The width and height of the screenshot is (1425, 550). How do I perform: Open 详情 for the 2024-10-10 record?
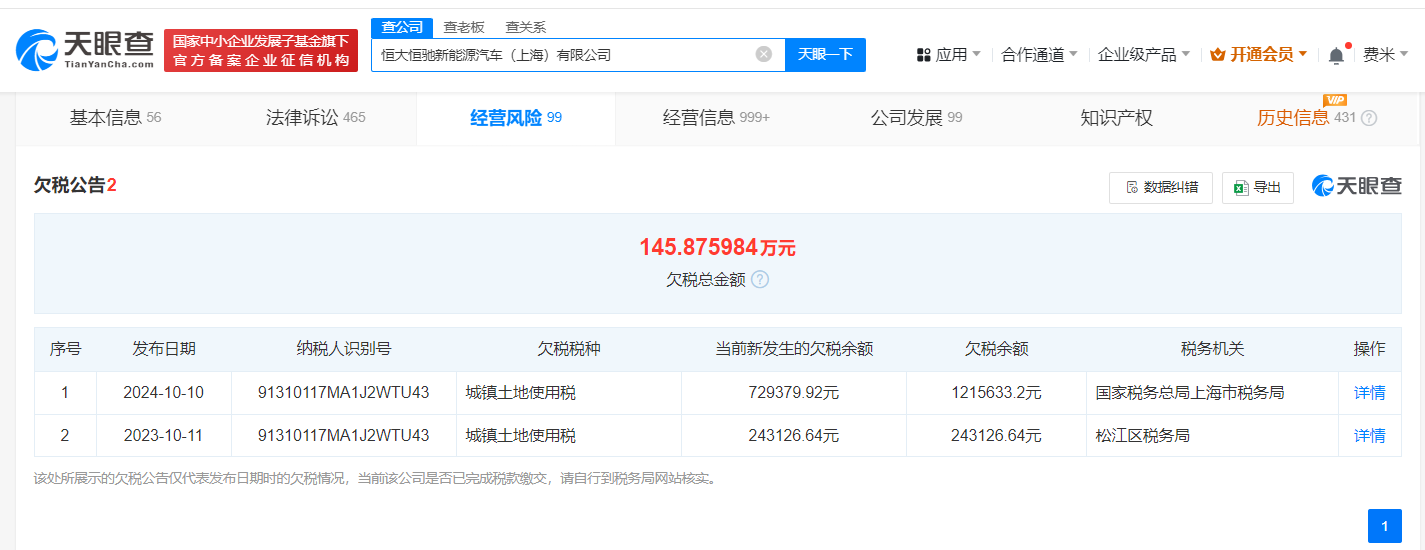(x=1369, y=393)
